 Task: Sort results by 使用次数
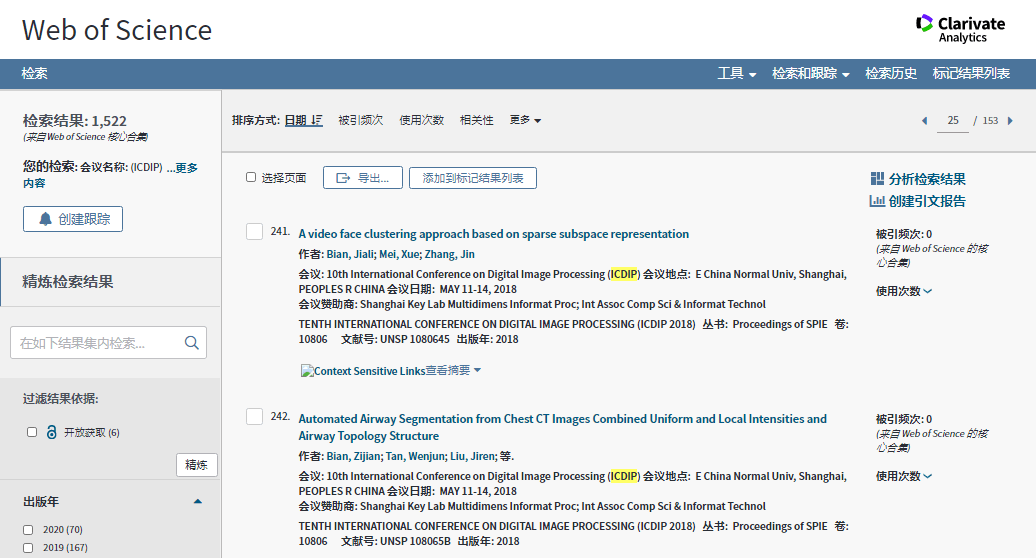click(422, 120)
